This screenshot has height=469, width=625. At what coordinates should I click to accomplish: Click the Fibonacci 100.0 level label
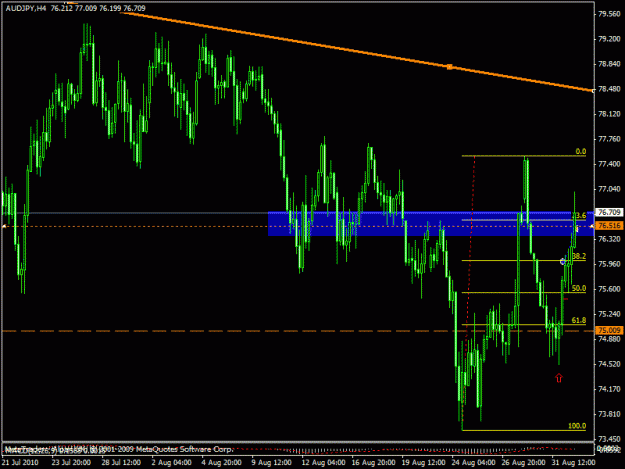pyautogui.click(x=577, y=426)
